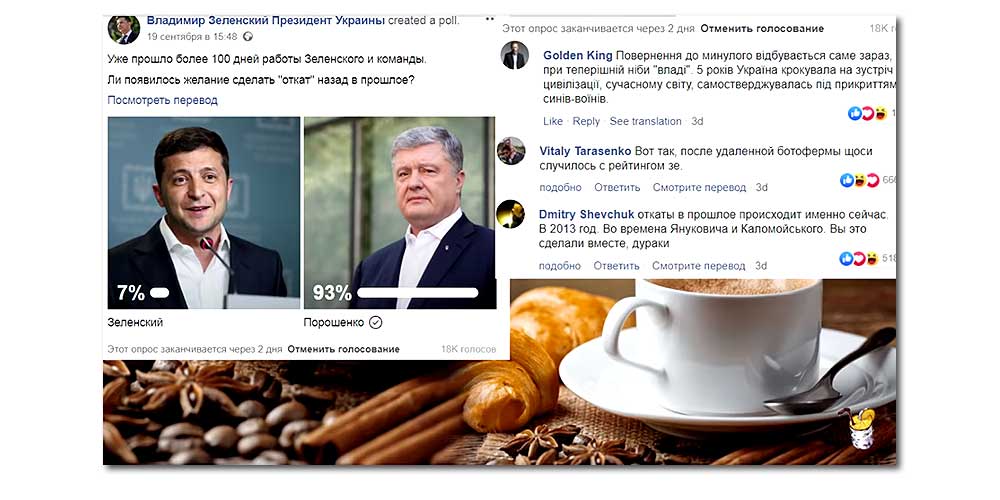Viewport: 1000px width, 500px height.
Task: Click the reaction icons on Dmitry Shevchuk's comment
Action: point(860,258)
